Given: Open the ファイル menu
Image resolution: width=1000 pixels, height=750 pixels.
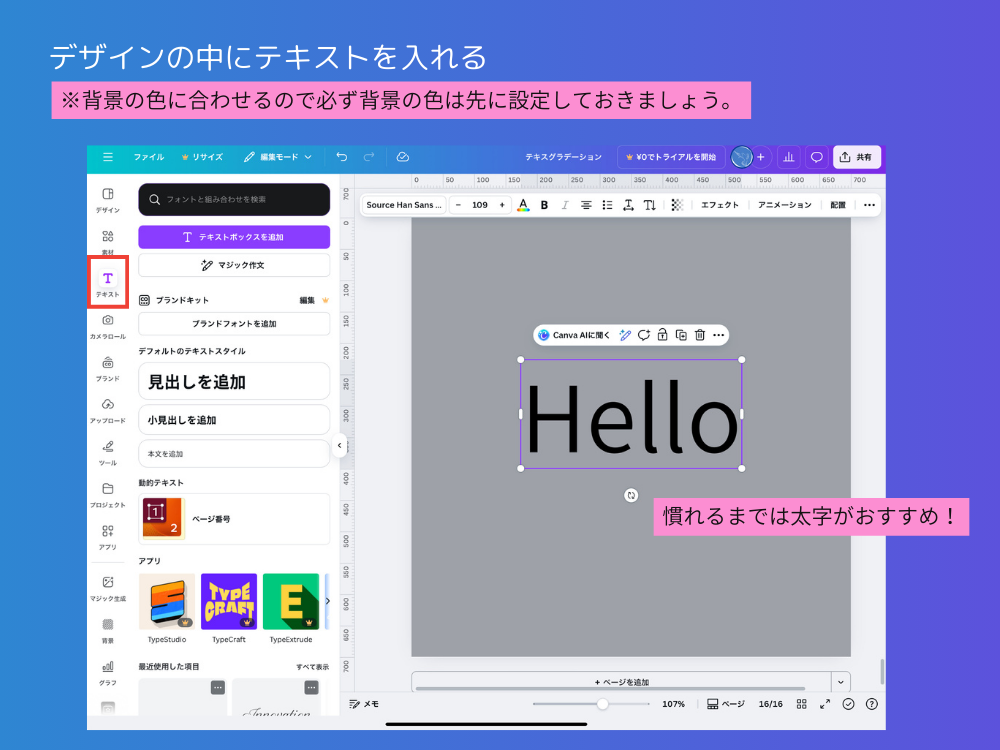Looking at the screenshot, I should (151, 157).
